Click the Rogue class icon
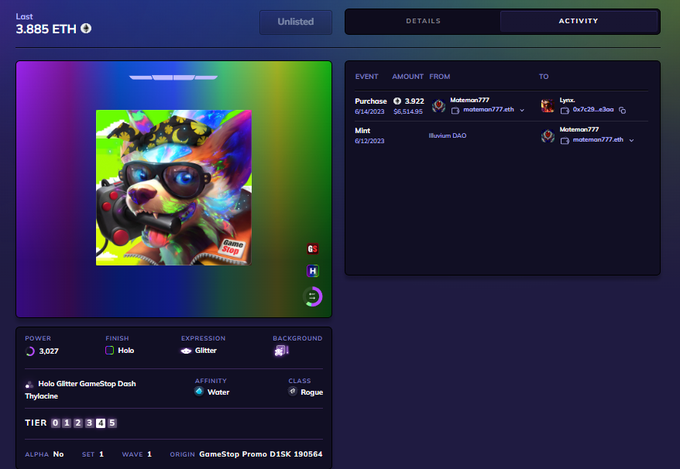The image size is (680, 469). [x=293, y=391]
